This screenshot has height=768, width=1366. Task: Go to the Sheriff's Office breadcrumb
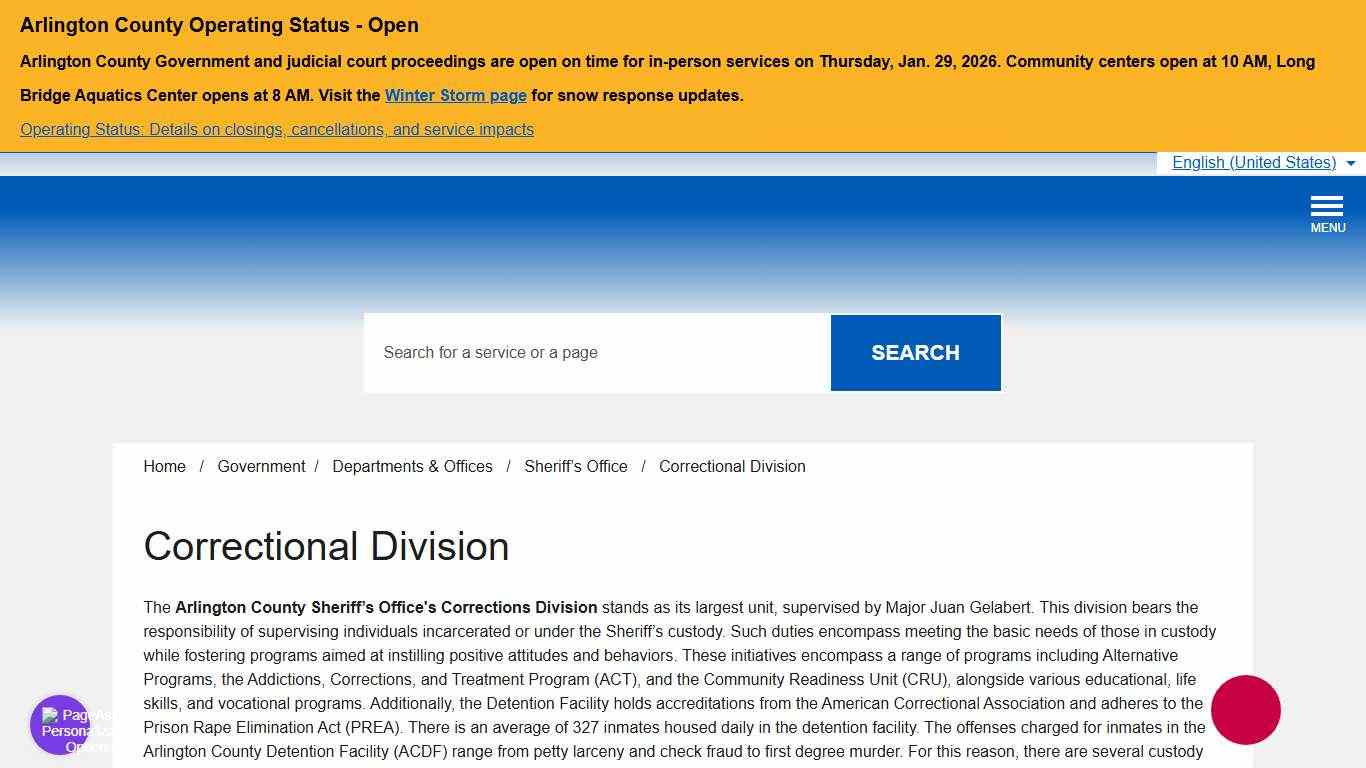point(575,466)
